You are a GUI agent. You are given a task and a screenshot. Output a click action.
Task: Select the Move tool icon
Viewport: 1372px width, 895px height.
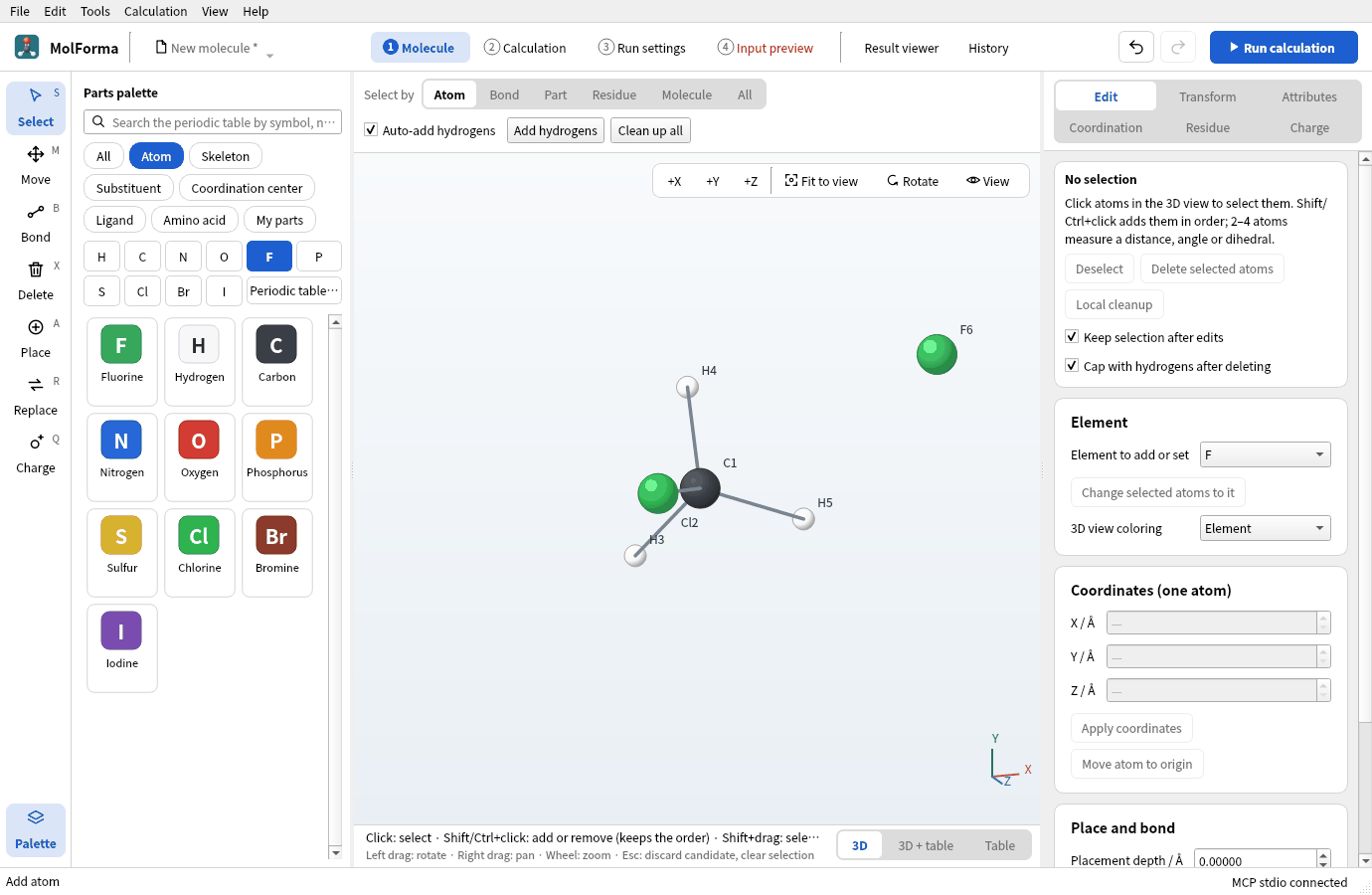[36, 154]
